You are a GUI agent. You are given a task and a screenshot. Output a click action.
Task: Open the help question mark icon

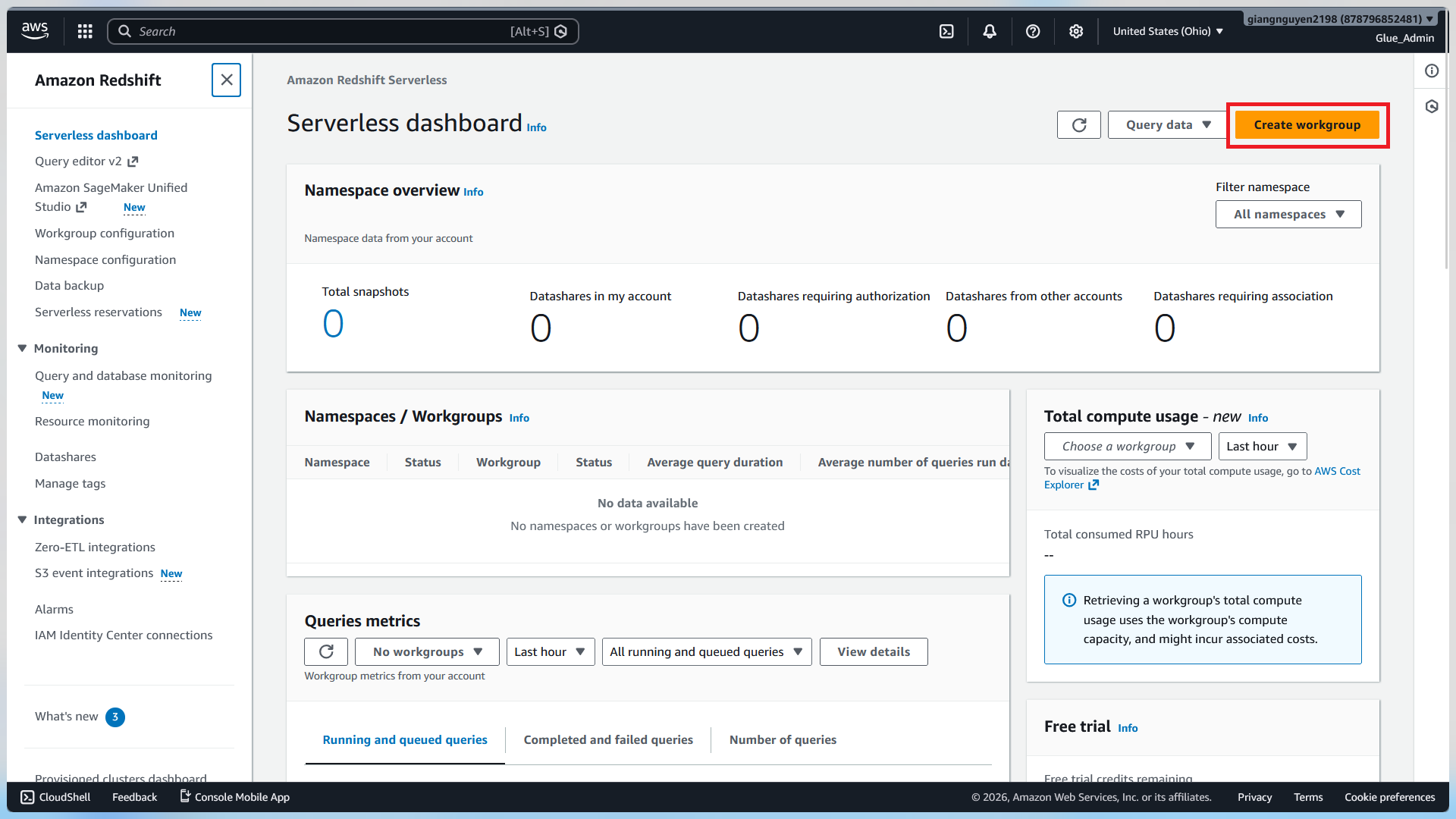[1033, 31]
